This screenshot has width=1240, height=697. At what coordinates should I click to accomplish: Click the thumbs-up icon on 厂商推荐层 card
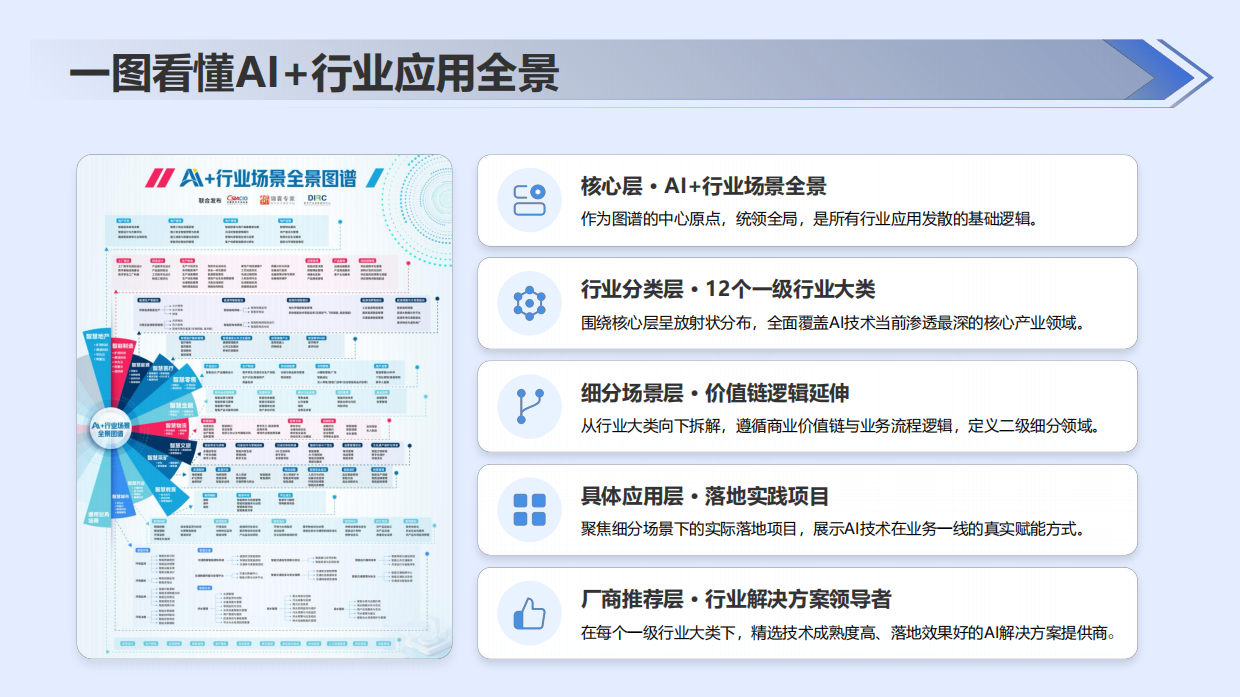click(530, 614)
